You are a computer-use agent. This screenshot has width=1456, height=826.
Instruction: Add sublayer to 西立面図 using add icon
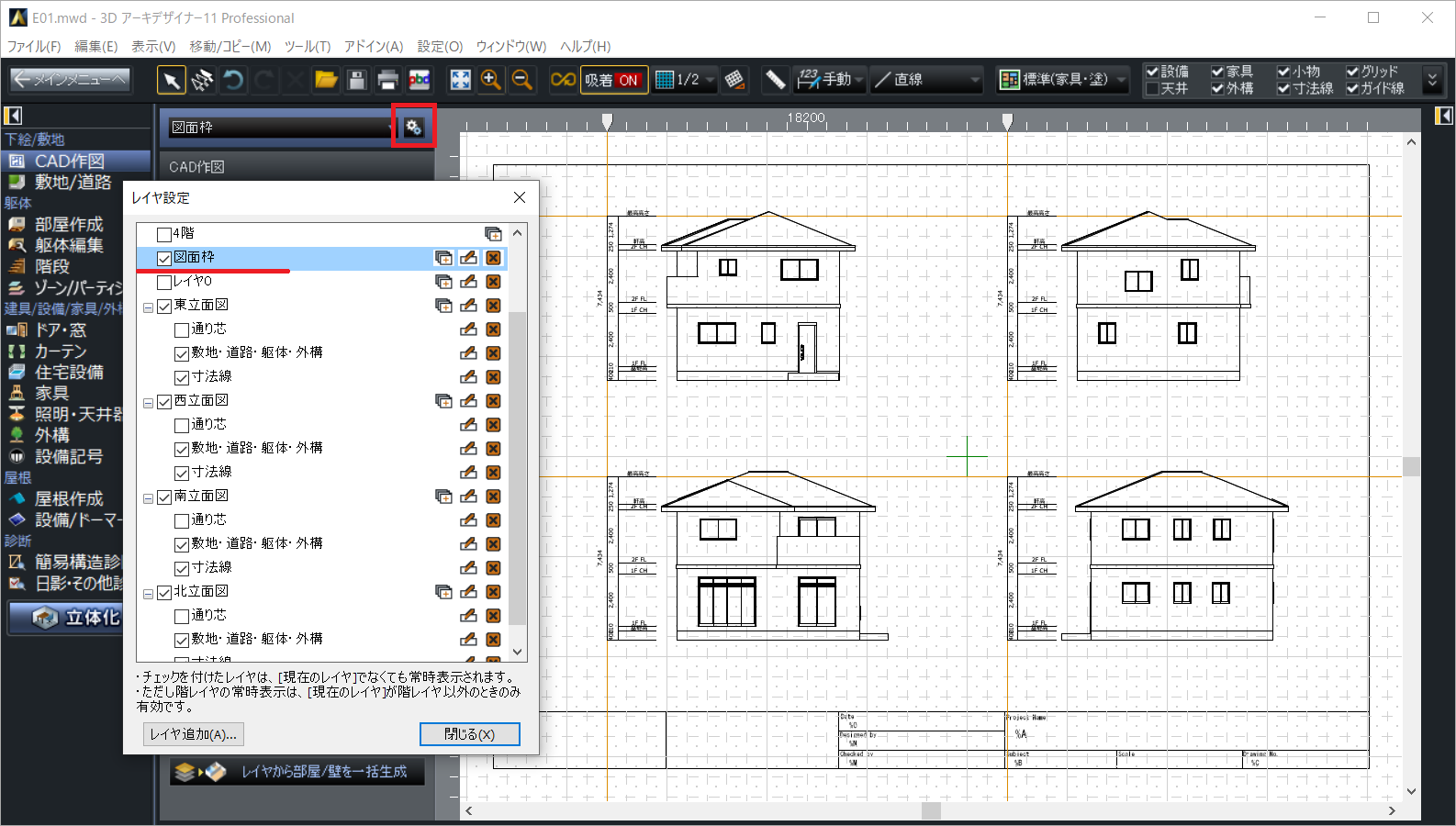tap(443, 401)
